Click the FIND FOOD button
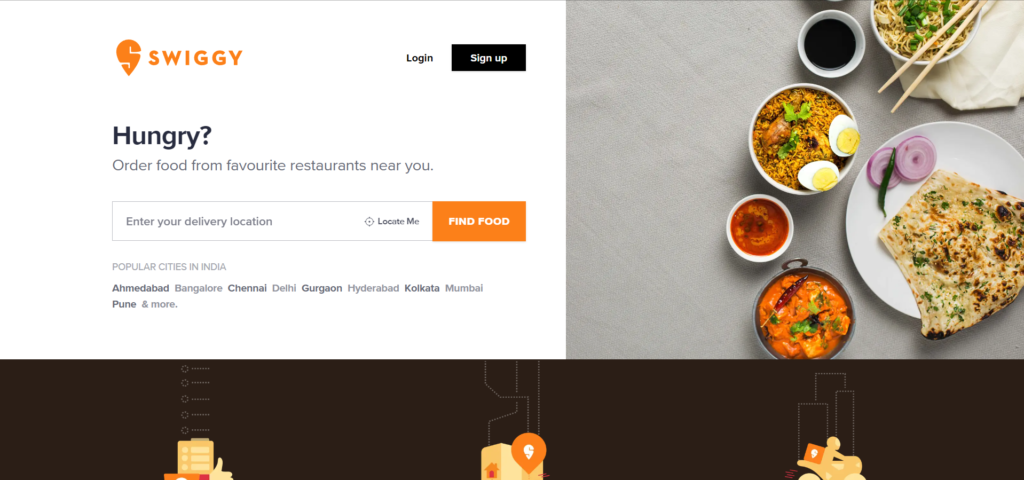The width and height of the screenshot is (1024, 480). [479, 221]
